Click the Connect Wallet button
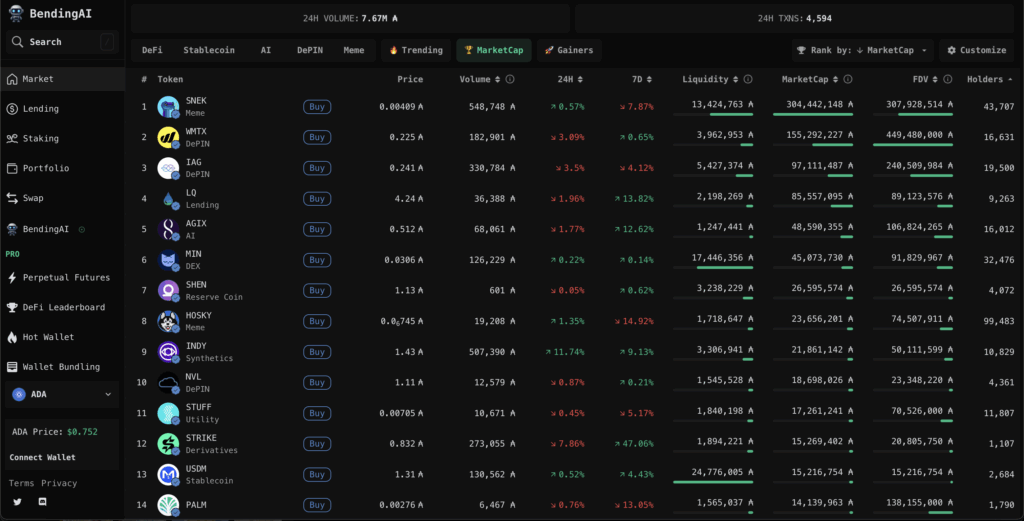This screenshot has width=1024, height=521. [x=42, y=458]
